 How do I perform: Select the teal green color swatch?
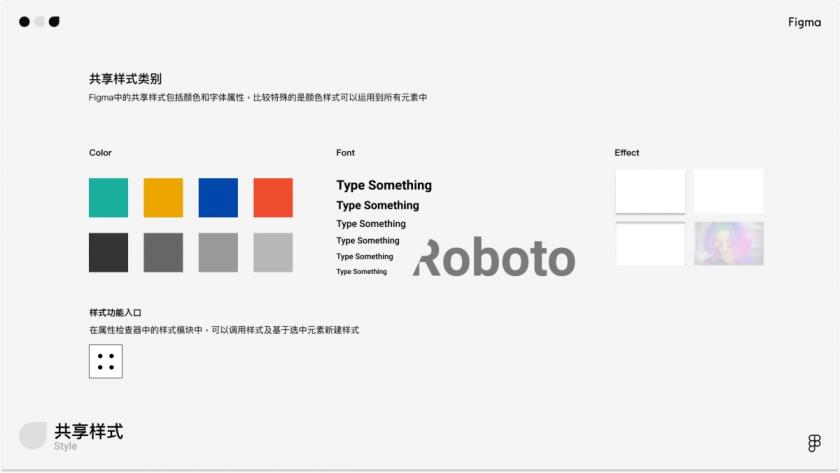(x=108, y=198)
